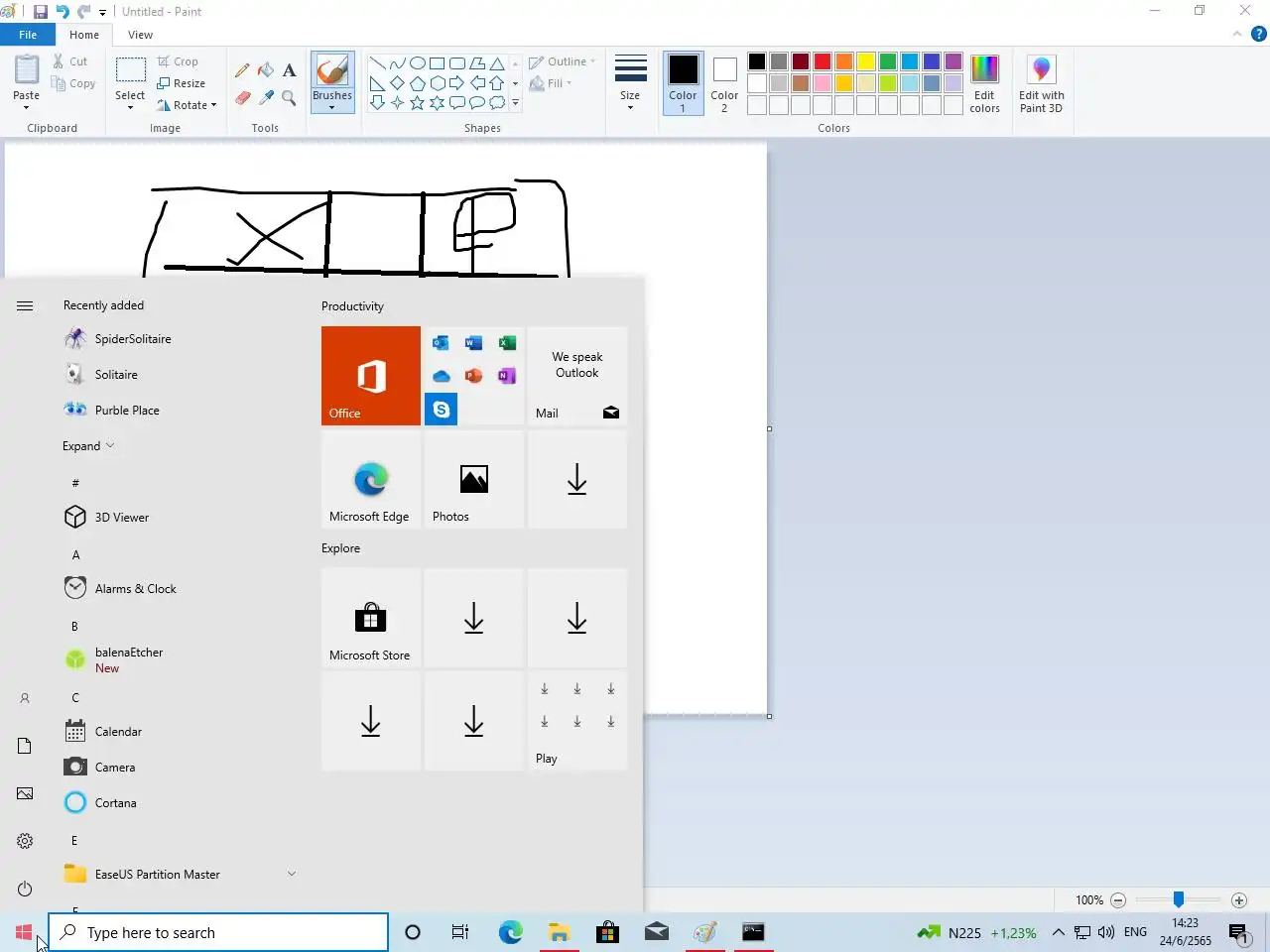Select the Text tool in Paint
Viewport: 1270px width, 952px height.
pyautogui.click(x=289, y=70)
